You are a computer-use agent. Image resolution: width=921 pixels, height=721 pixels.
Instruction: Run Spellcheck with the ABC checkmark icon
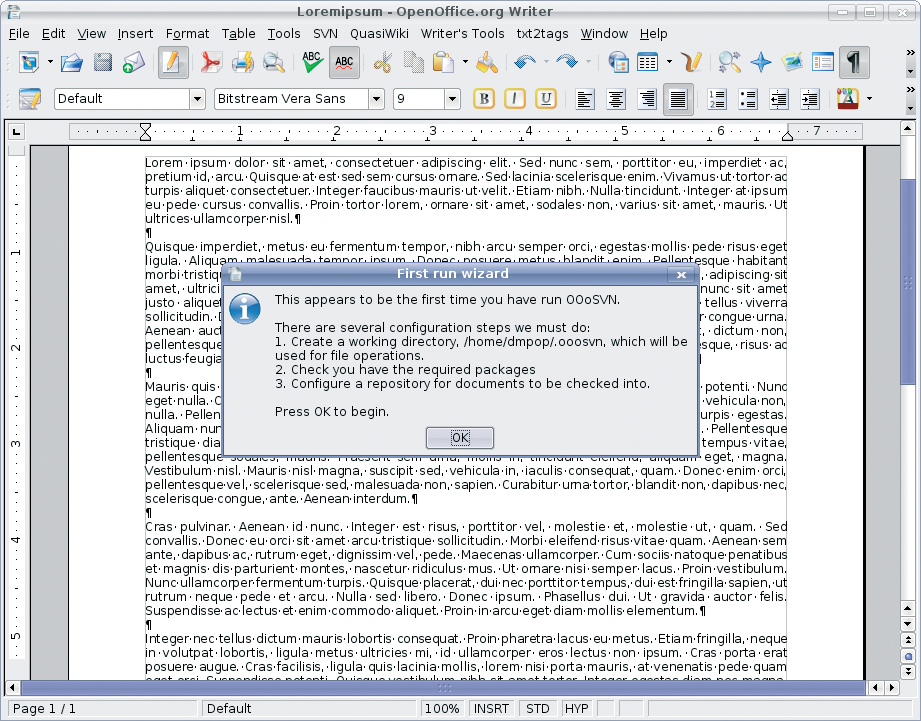312,62
